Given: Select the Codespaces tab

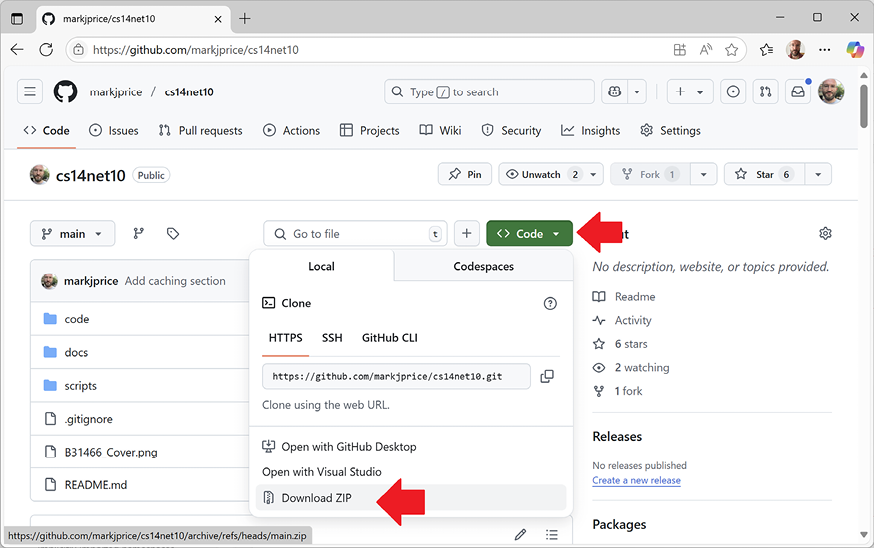Looking at the screenshot, I should point(483,266).
